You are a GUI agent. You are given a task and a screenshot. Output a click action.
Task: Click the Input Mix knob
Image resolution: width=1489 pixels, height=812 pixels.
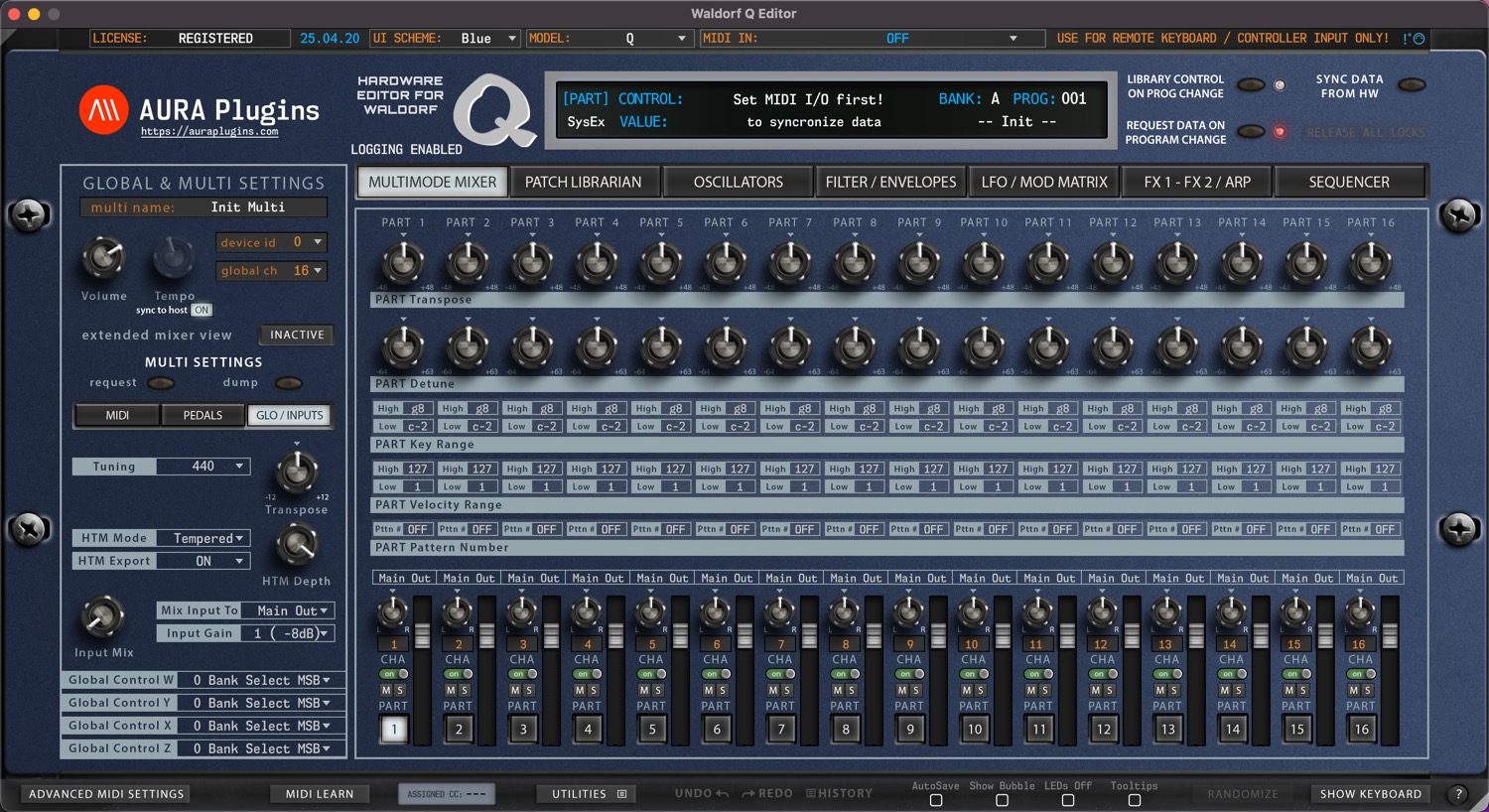click(x=101, y=616)
